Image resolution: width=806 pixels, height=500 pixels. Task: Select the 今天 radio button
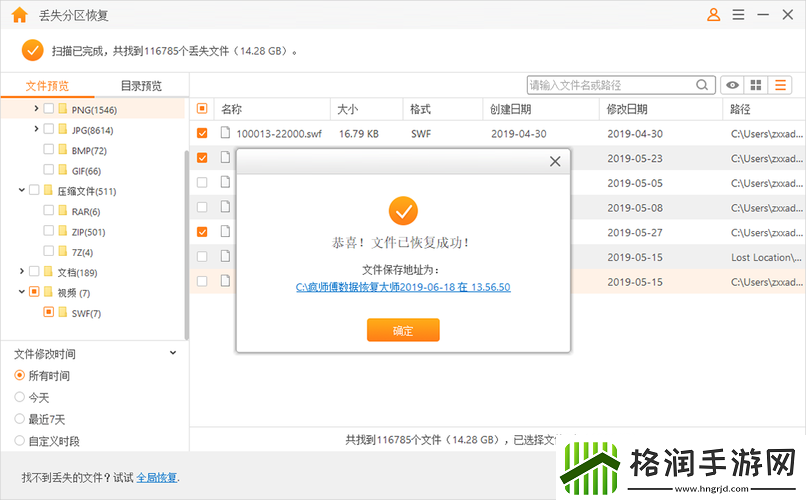(x=20, y=397)
